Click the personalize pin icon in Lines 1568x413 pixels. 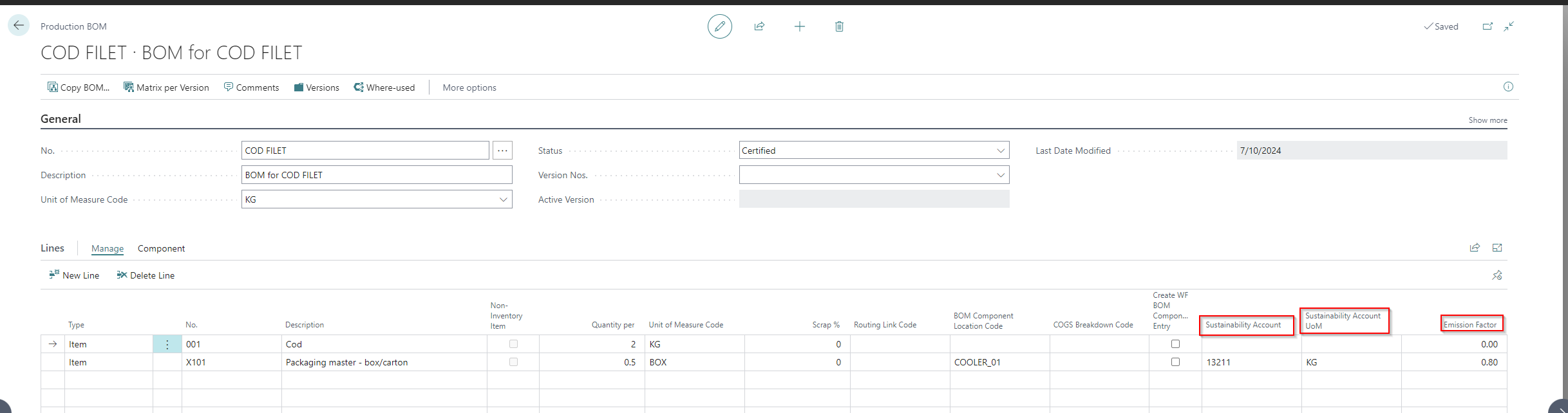point(1497,275)
